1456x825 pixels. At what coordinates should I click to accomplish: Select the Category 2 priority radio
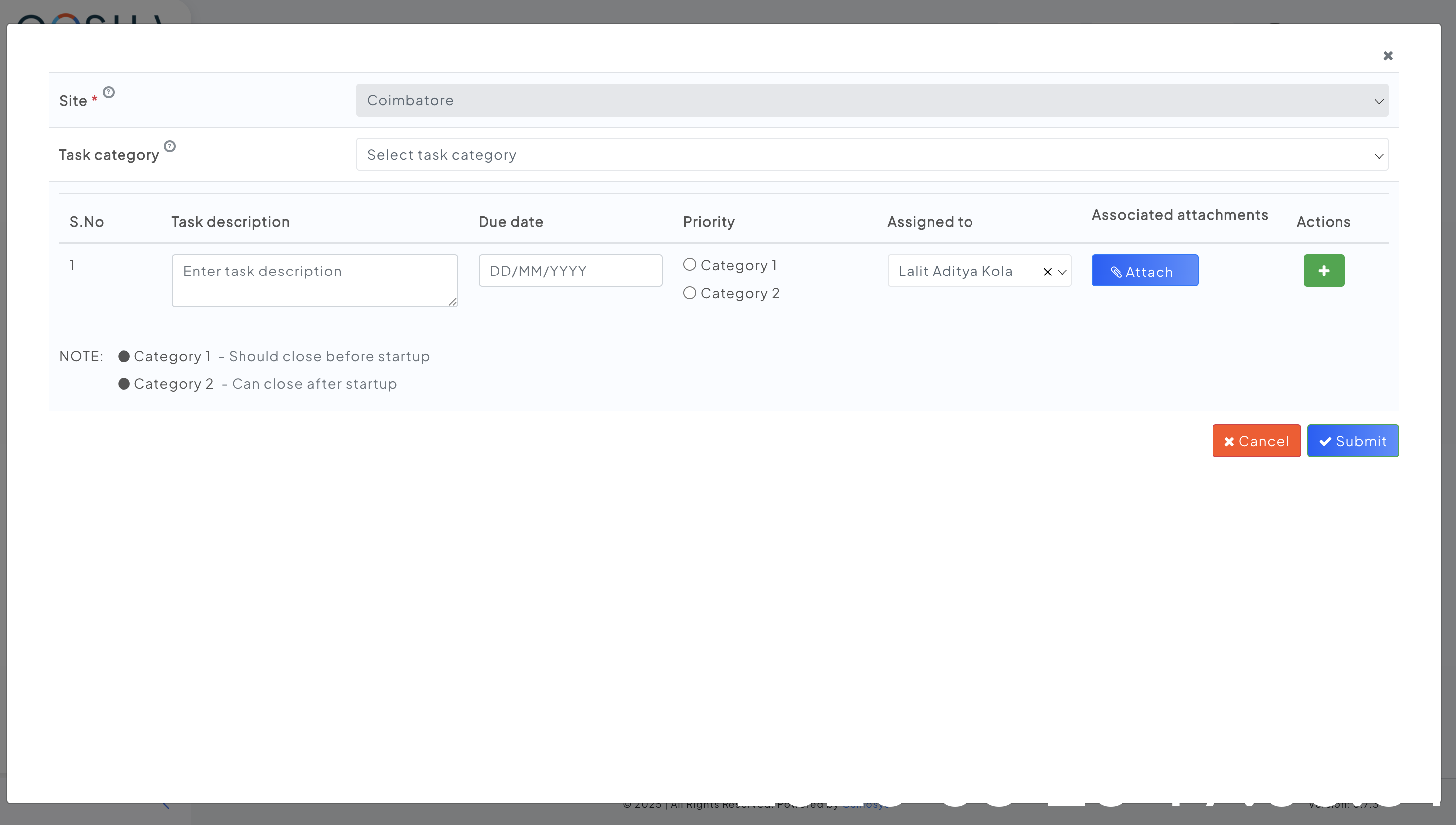(x=689, y=293)
